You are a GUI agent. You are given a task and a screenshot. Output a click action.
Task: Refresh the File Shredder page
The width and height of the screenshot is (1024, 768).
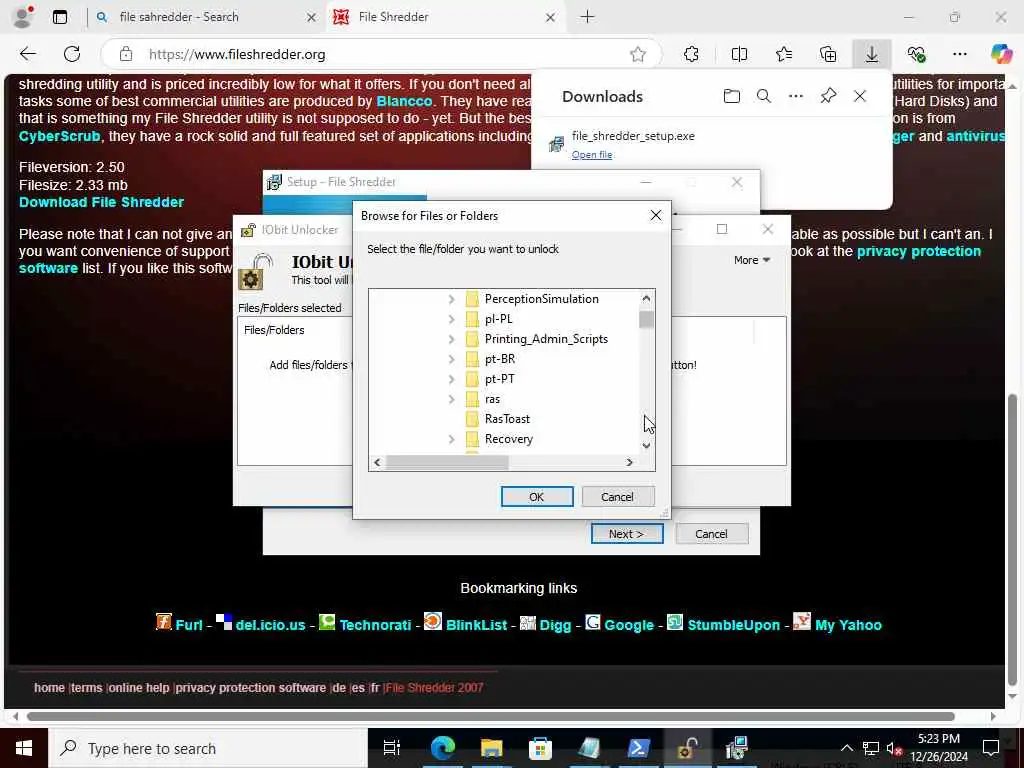point(72,54)
